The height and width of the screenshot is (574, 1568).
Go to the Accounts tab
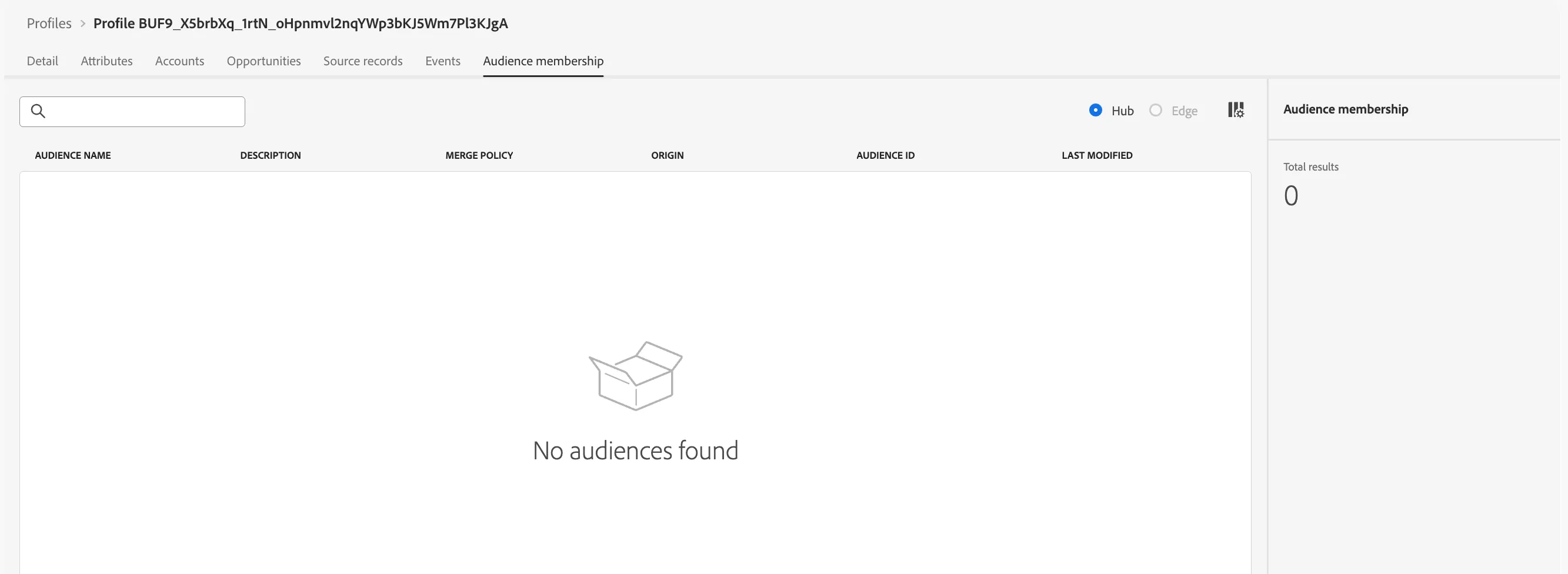click(x=179, y=61)
